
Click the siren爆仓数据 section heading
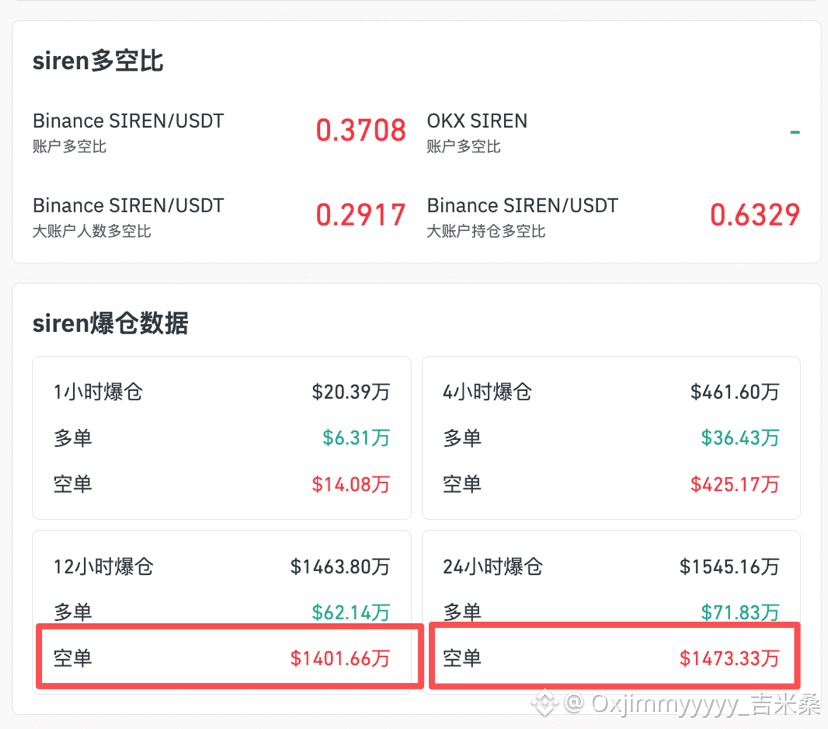(x=110, y=323)
